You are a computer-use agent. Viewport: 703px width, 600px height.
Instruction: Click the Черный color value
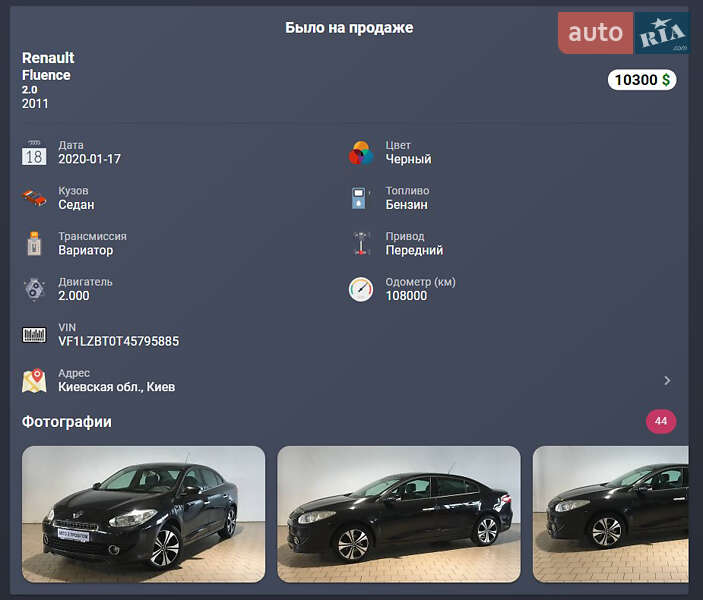click(408, 159)
